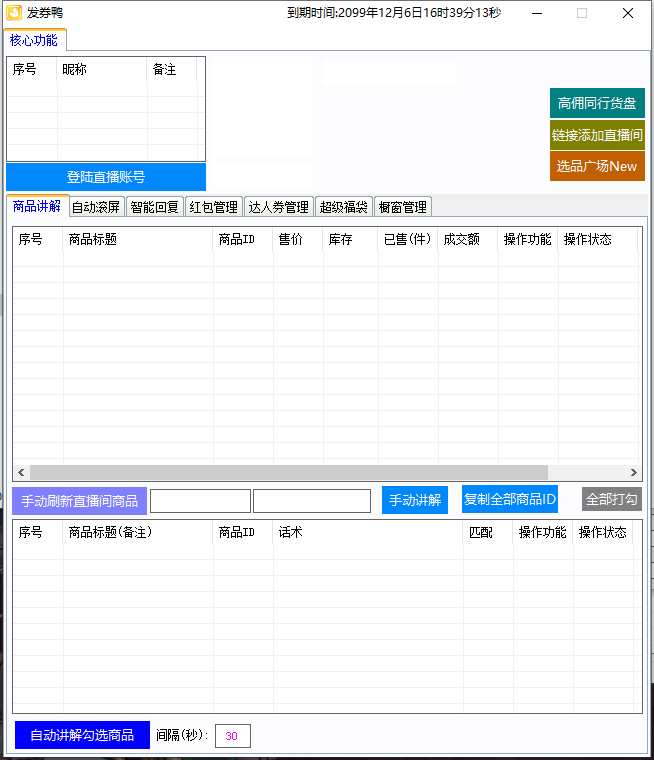Switch to 达人券管理 tab
Viewport: 654px width, 760px height.
pos(279,207)
